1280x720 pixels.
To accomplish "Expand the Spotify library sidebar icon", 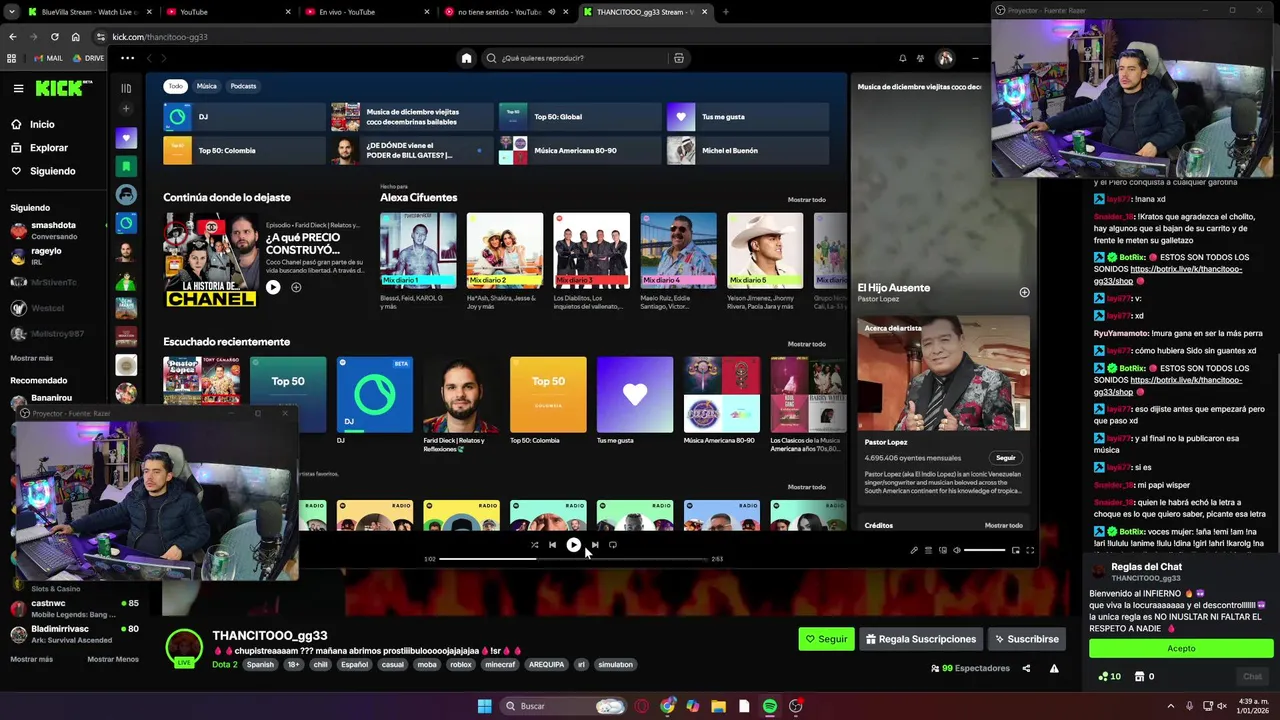I will click(126, 88).
